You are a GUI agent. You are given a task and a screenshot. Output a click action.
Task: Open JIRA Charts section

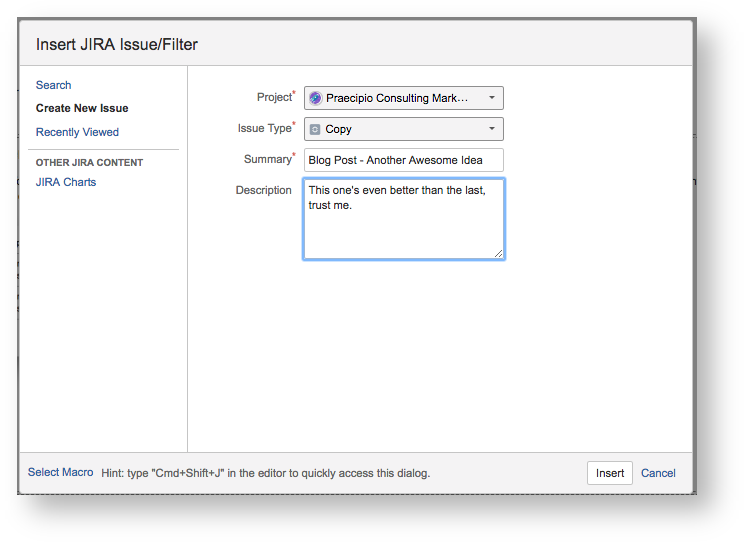pos(66,182)
